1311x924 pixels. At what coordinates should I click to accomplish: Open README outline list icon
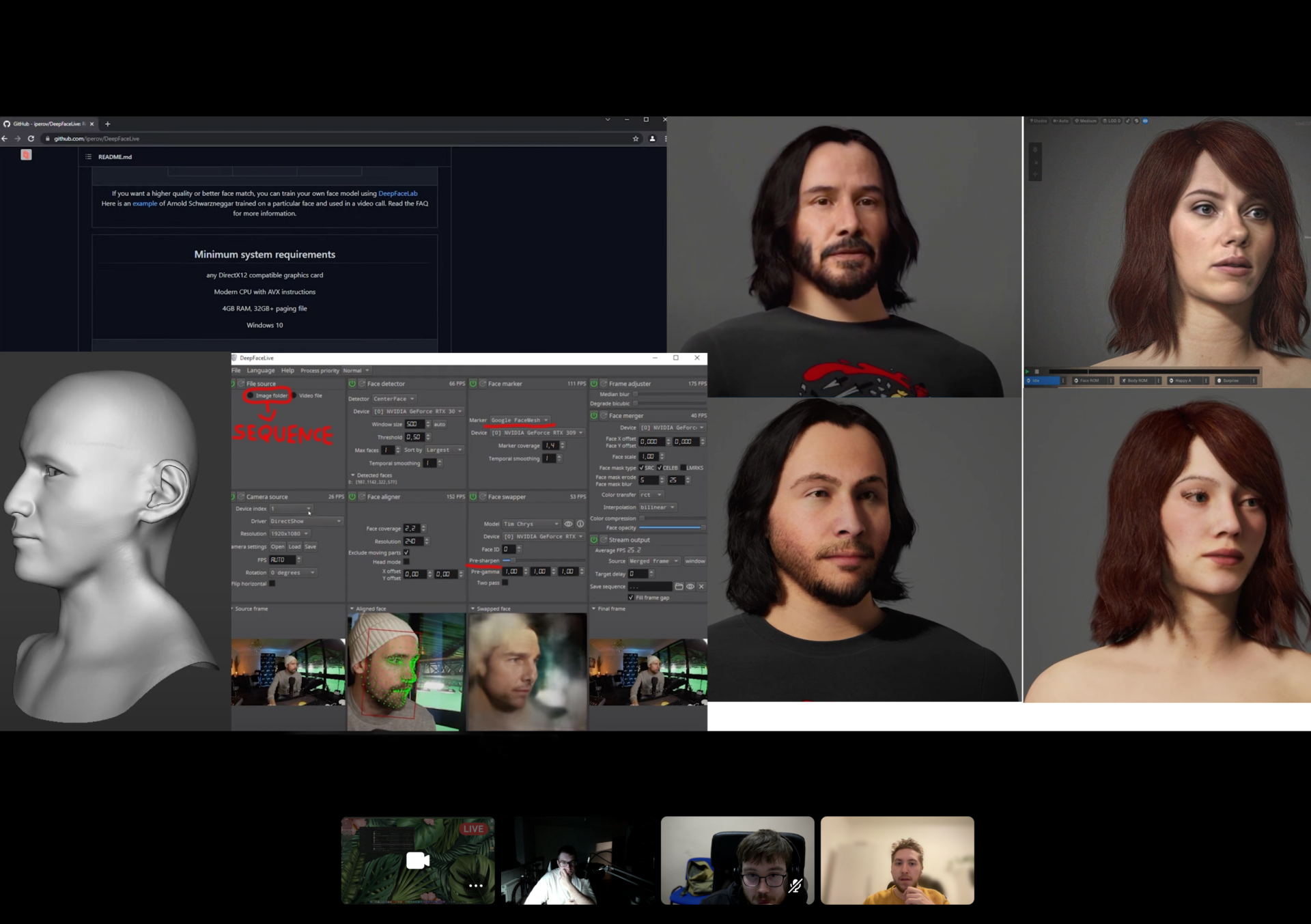tap(88, 157)
